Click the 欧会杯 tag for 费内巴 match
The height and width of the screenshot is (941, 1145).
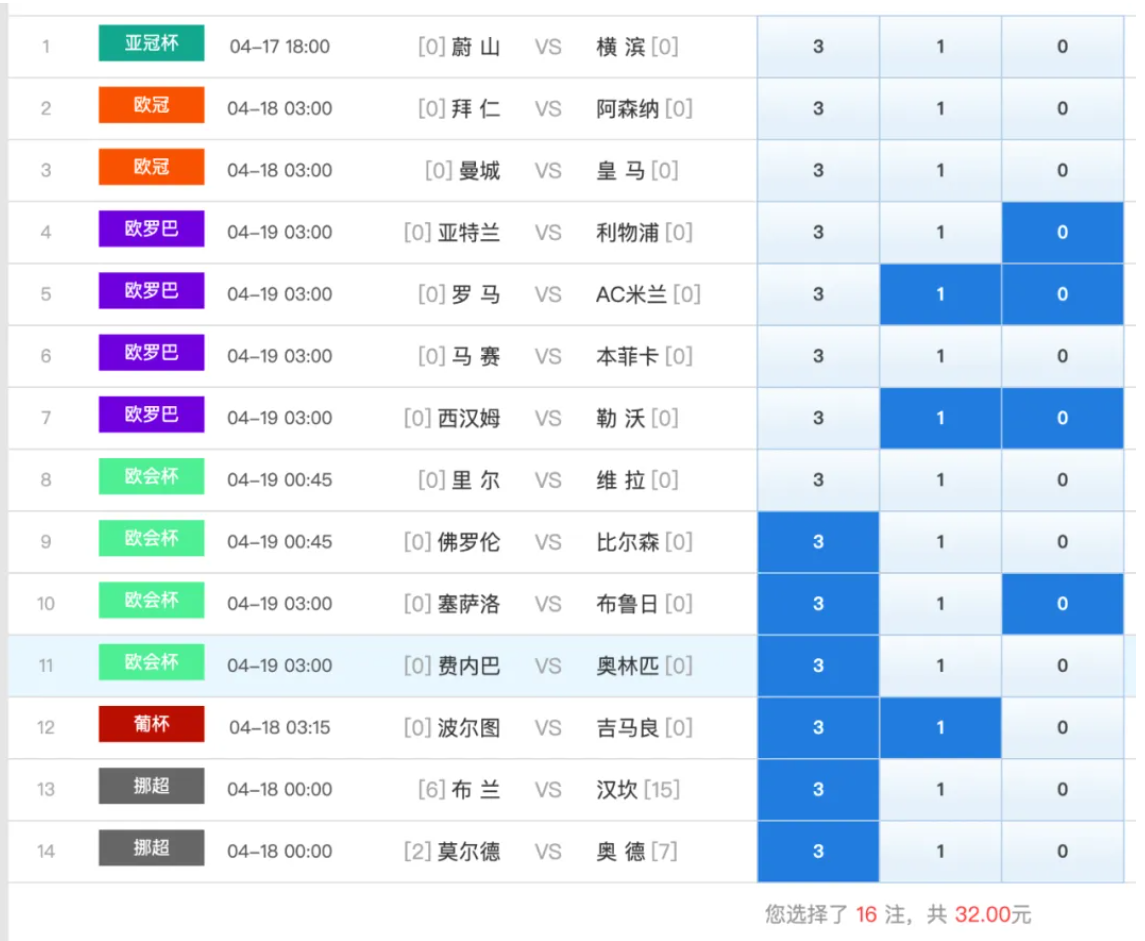(x=151, y=662)
